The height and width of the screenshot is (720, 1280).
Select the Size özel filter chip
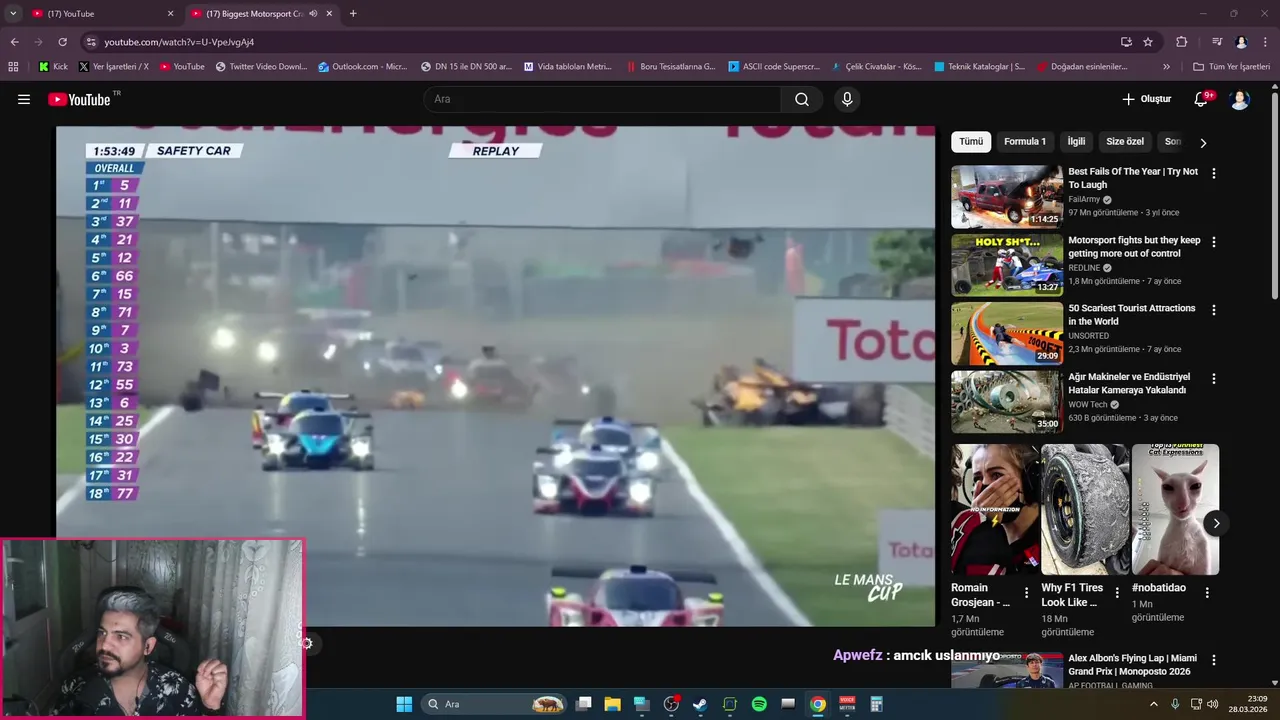point(1125,141)
